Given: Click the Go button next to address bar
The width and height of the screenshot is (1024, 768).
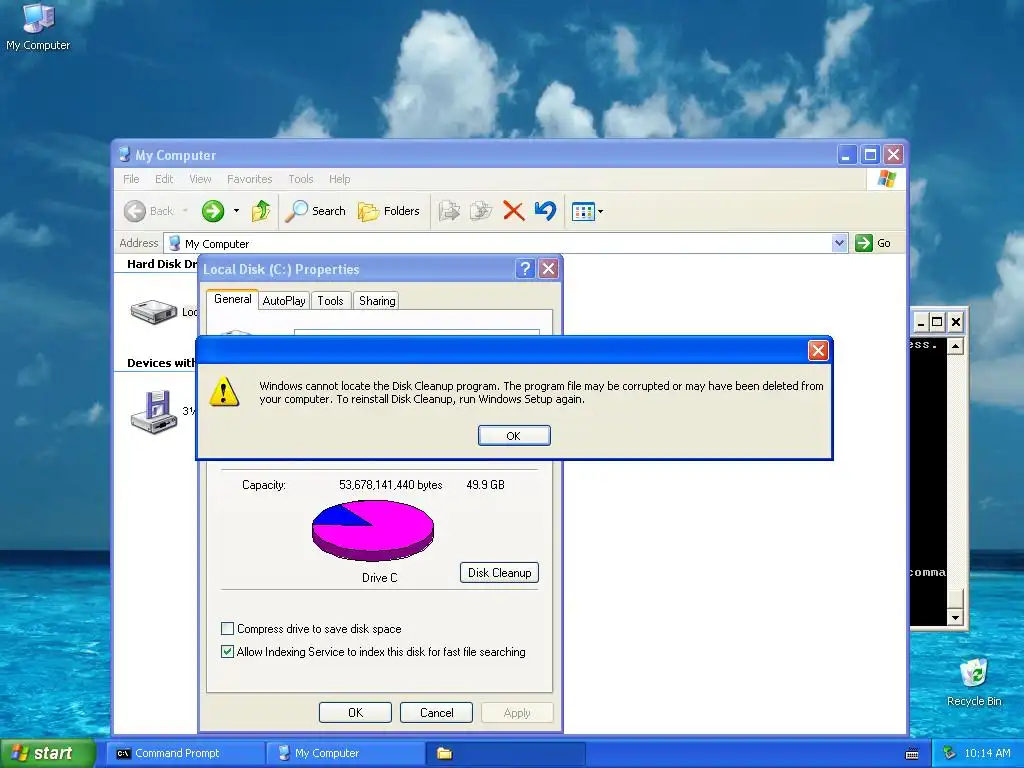Looking at the screenshot, I should (x=873, y=243).
